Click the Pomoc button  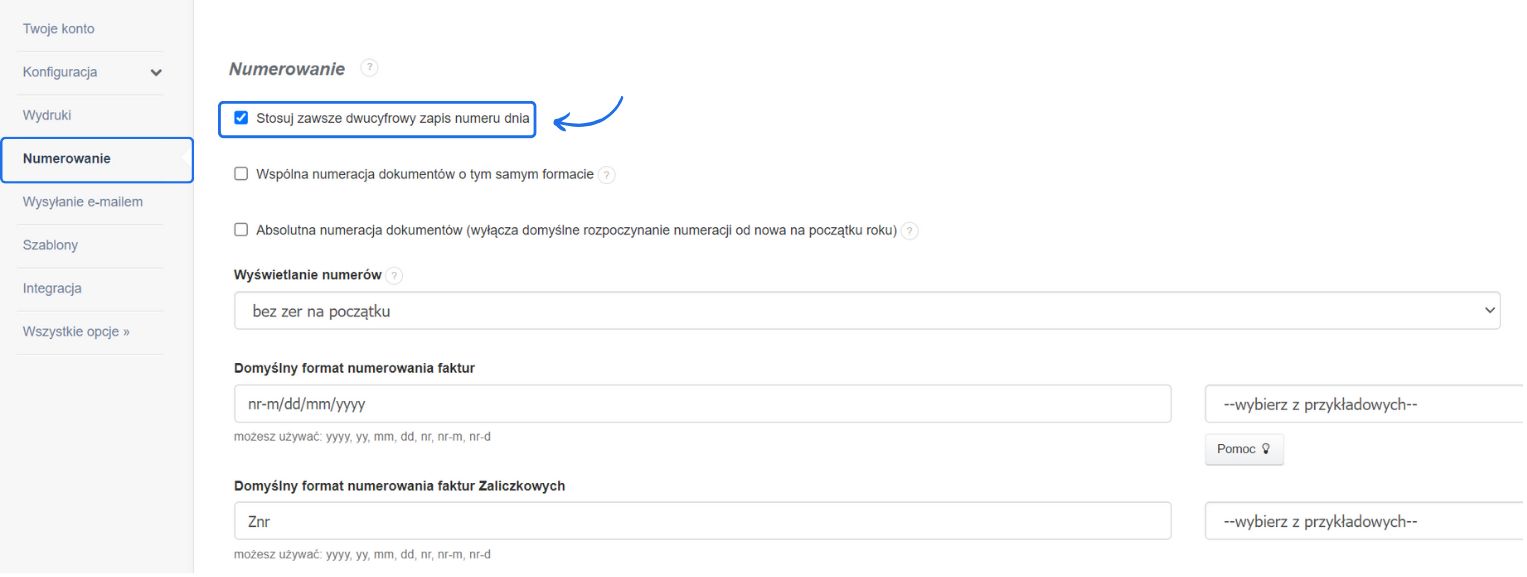click(1243, 450)
